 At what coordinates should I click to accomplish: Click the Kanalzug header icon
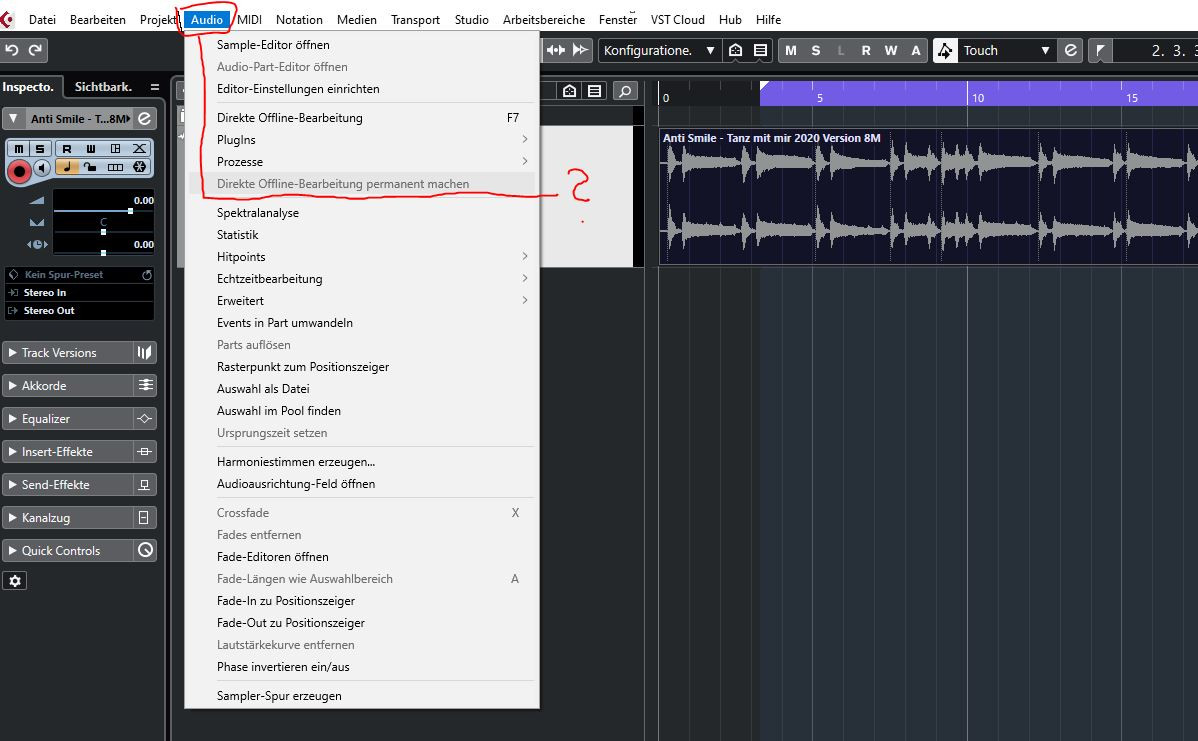coord(144,517)
